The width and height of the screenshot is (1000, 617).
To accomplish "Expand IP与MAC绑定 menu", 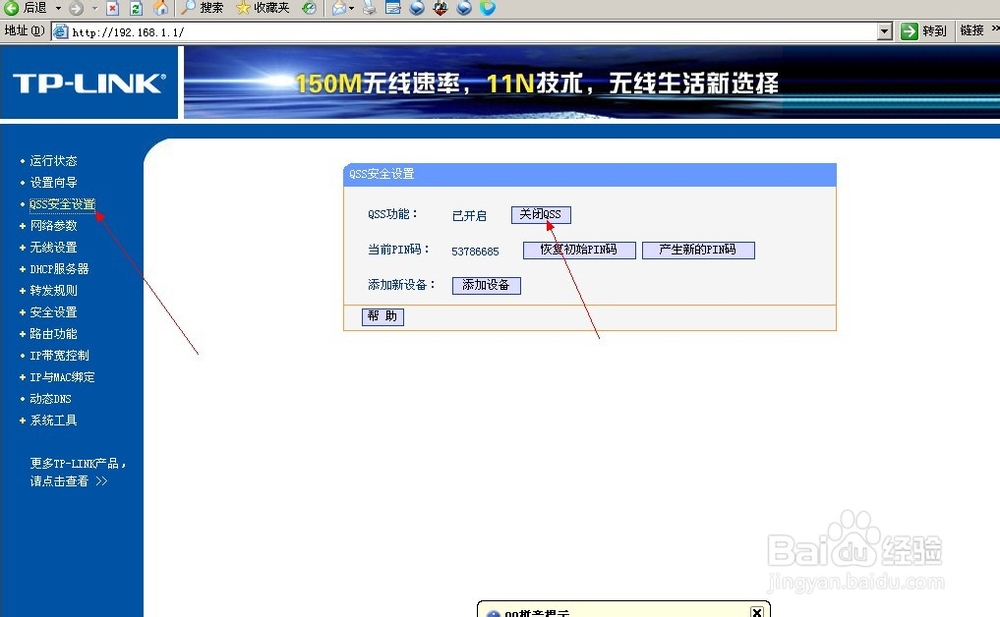I will pos(62,378).
